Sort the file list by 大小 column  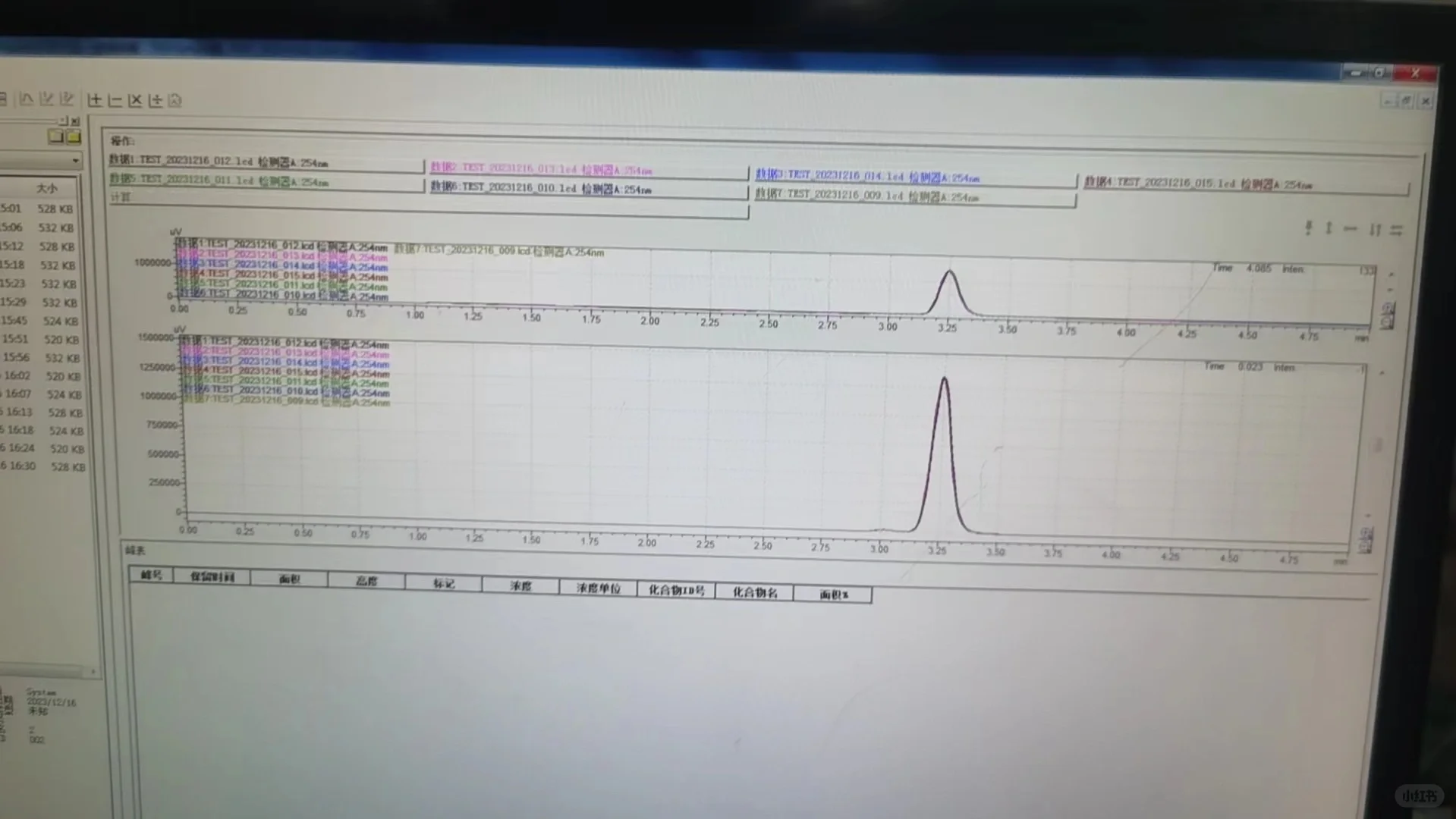(x=47, y=188)
